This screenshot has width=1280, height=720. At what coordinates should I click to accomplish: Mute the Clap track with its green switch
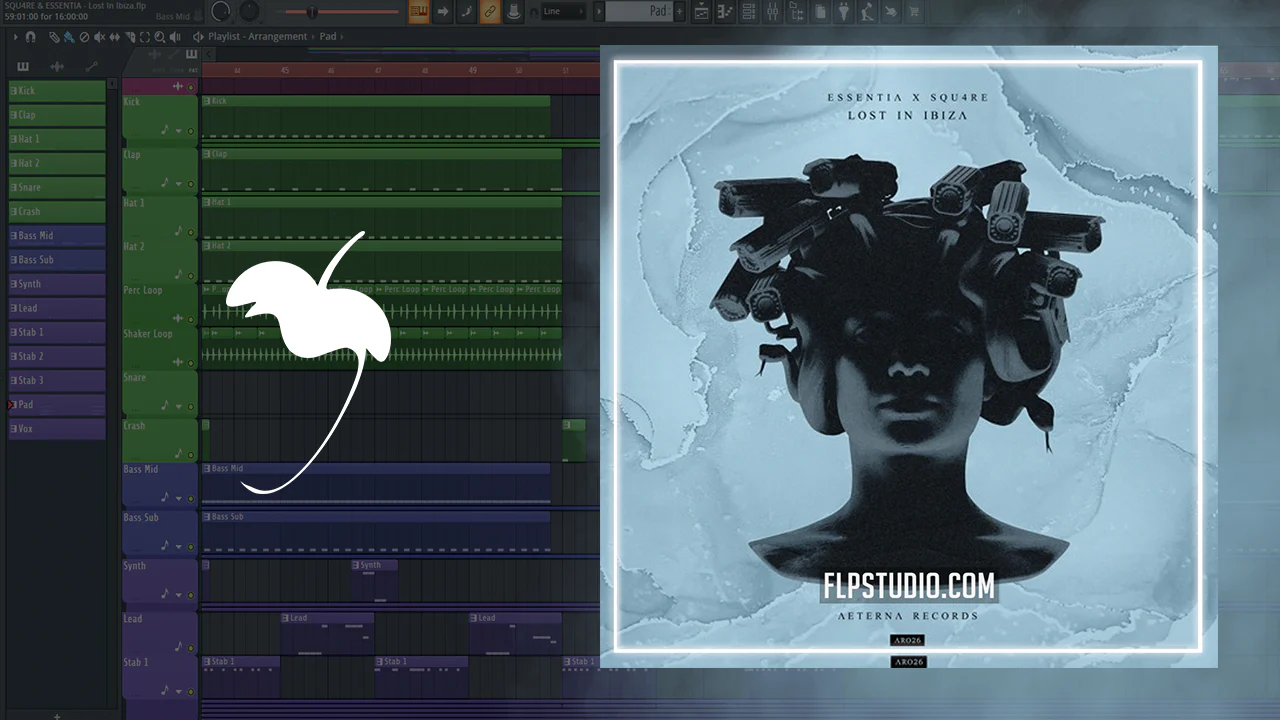(191, 183)
